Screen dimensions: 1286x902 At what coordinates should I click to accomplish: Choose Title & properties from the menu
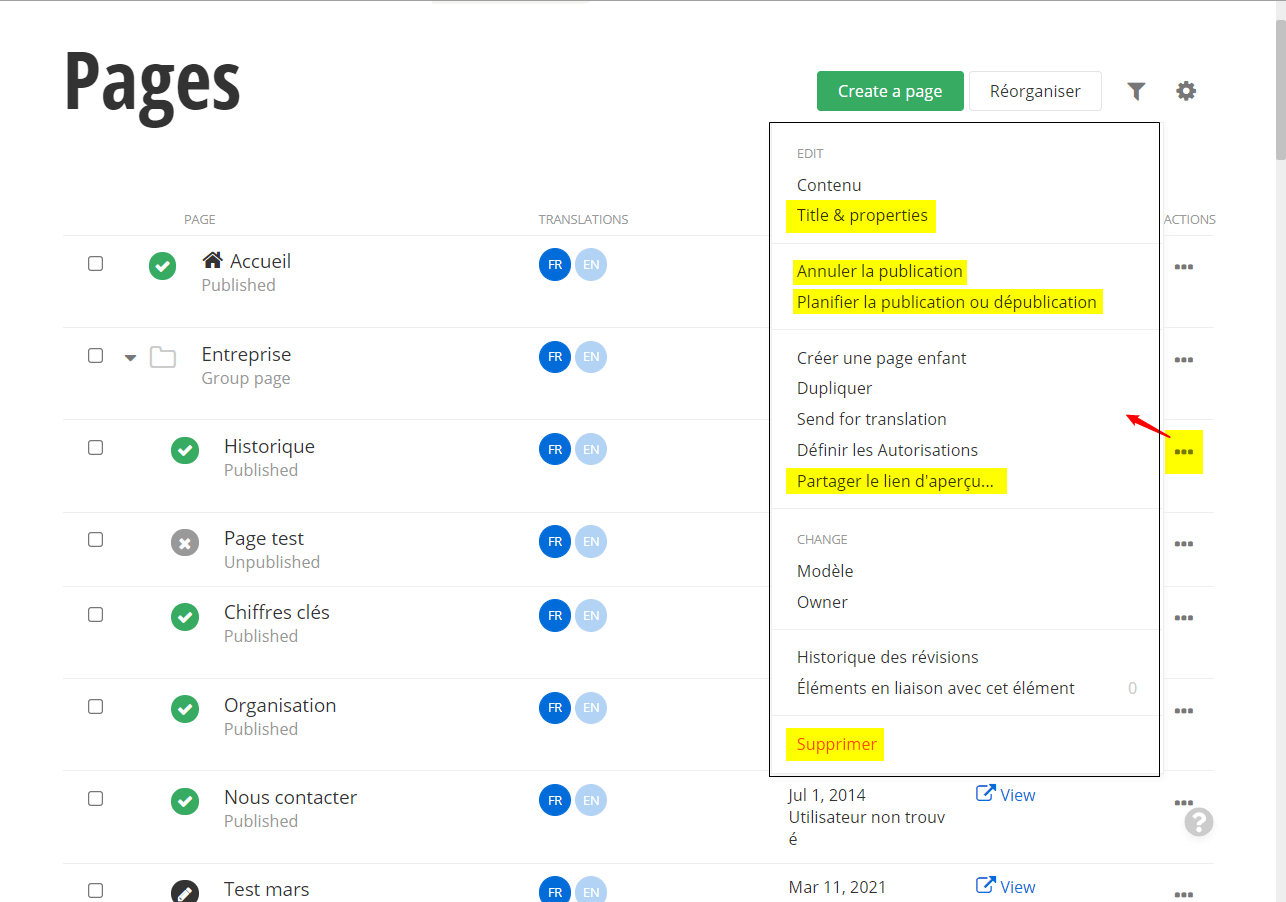click(861, 216)
